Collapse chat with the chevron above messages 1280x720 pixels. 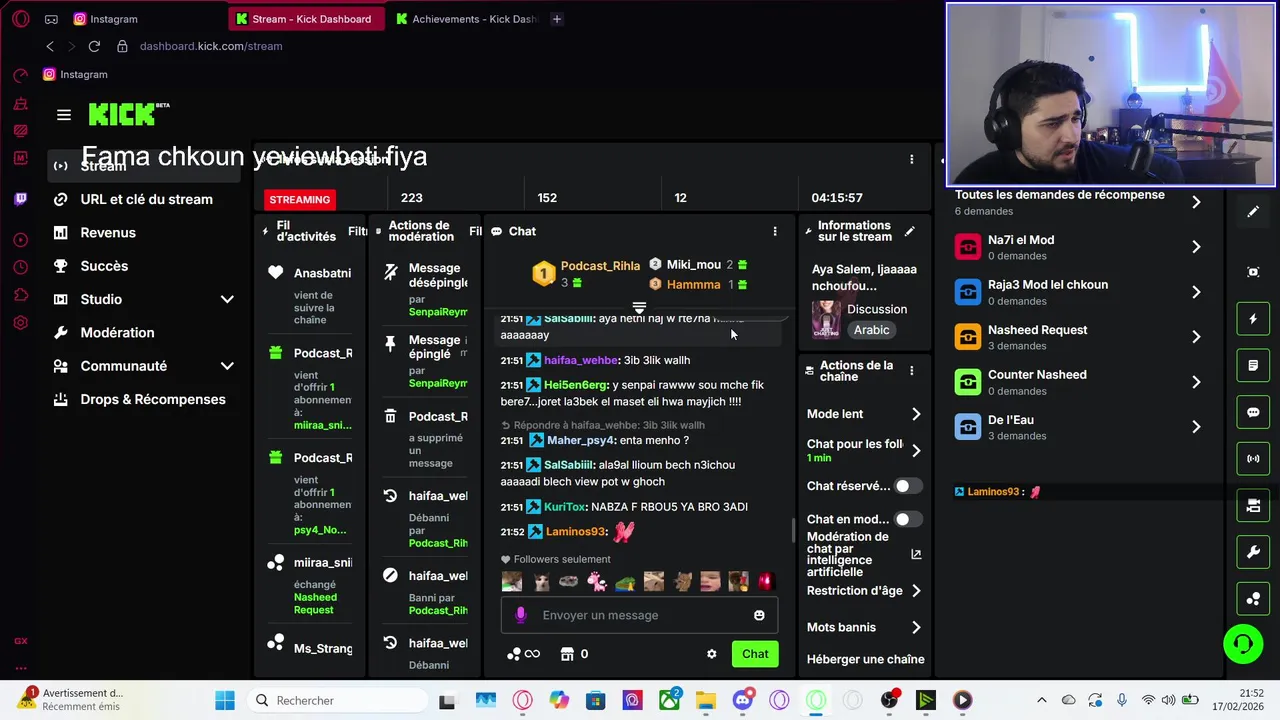639,307
